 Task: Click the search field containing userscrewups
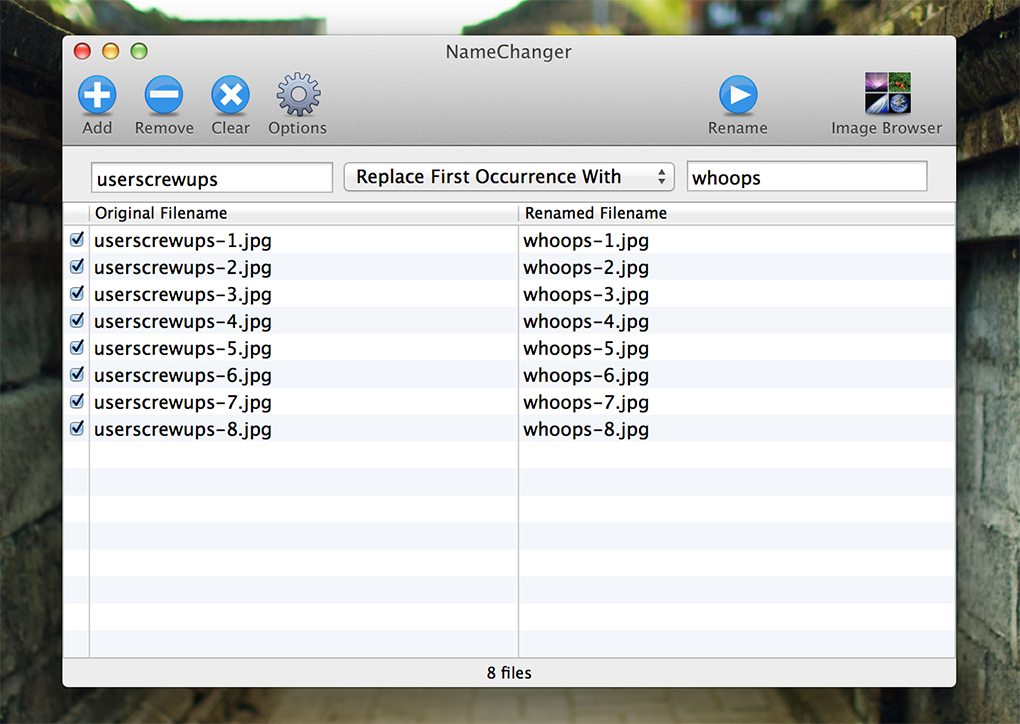[212, 178]
